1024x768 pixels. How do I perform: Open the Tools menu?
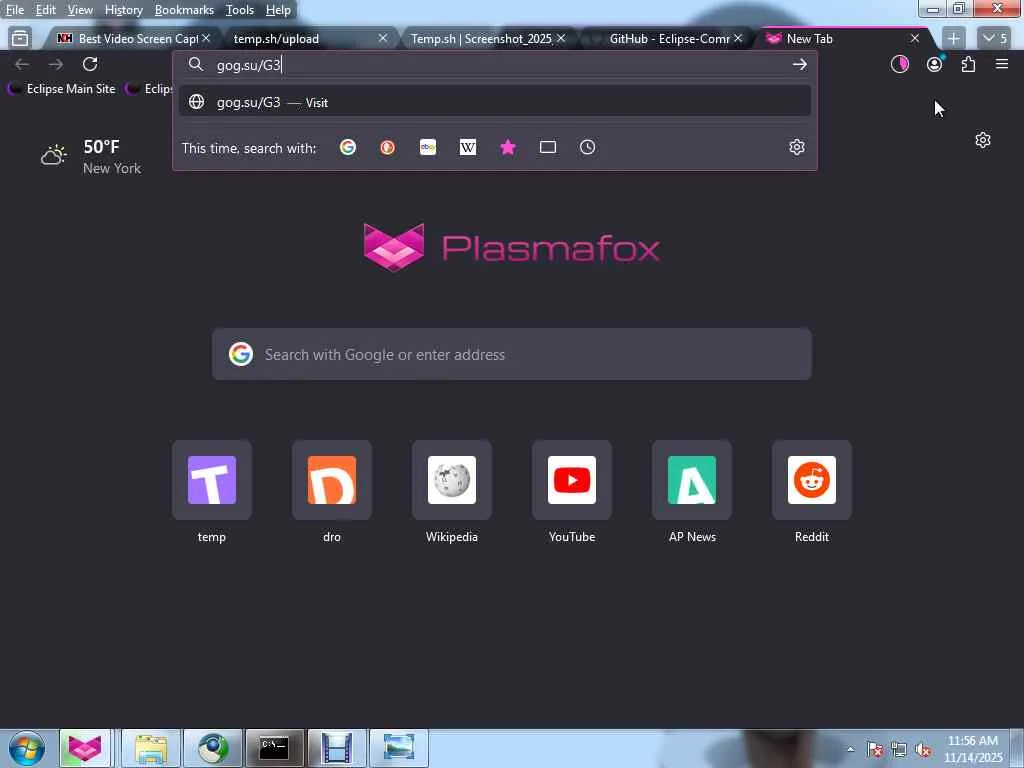[x=239, y=10]
